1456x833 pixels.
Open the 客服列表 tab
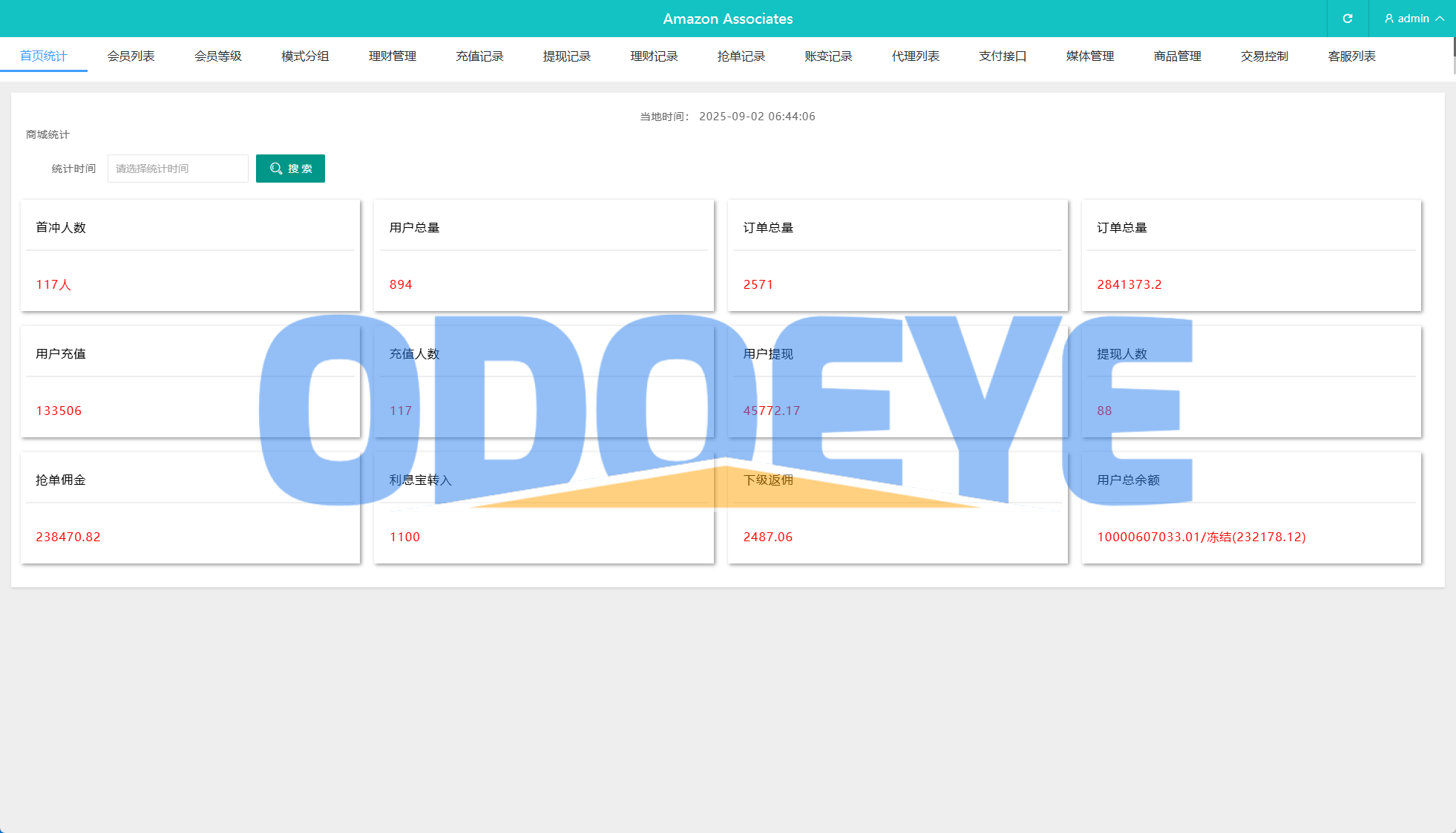coord(1352,56)
